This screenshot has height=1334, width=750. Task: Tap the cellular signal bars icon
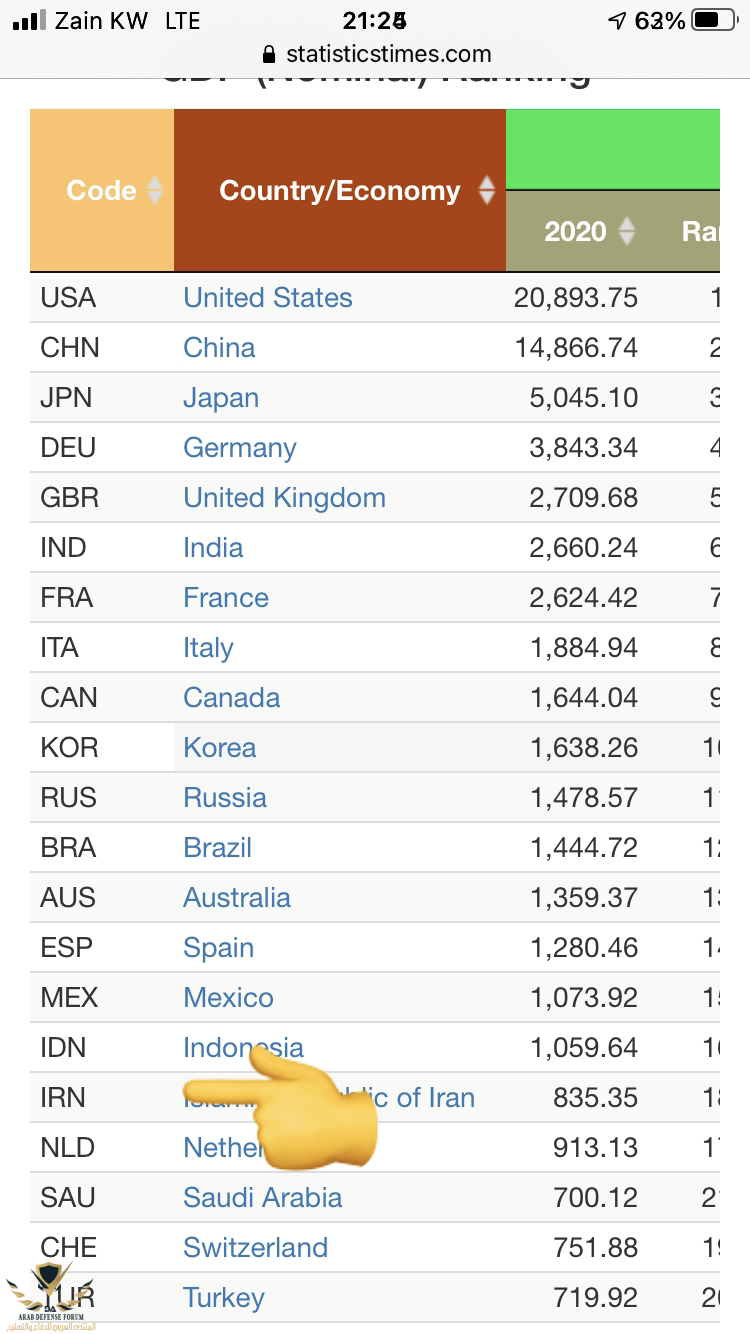coord(31,20)
